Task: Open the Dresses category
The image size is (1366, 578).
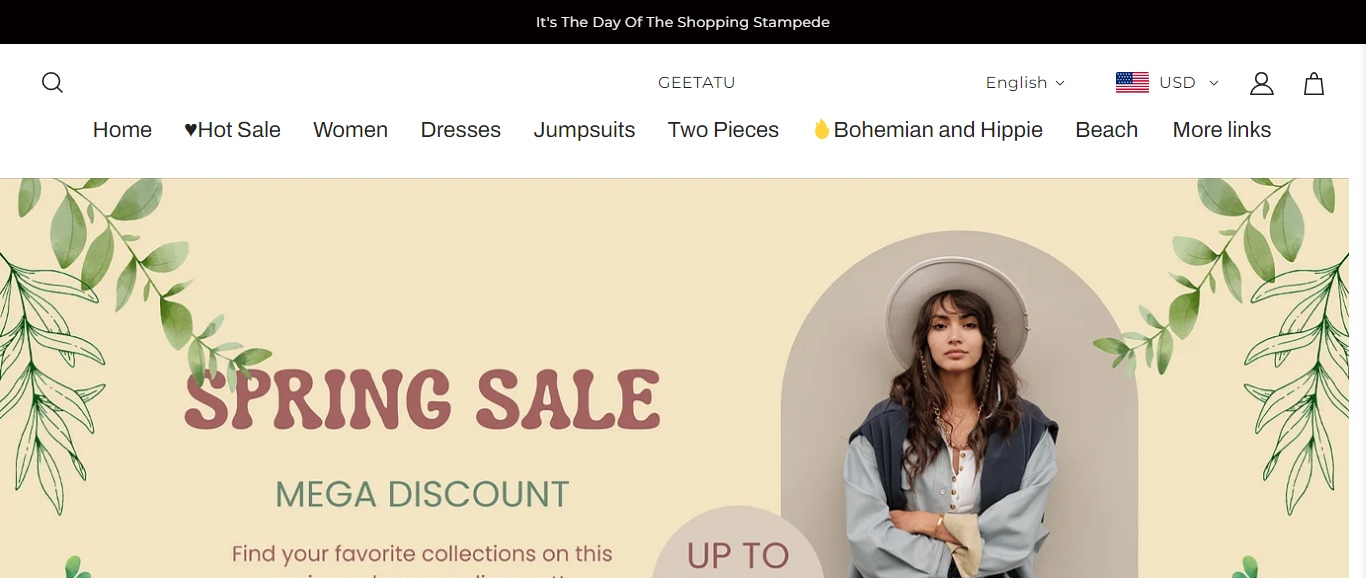Action: coord(460,130)
